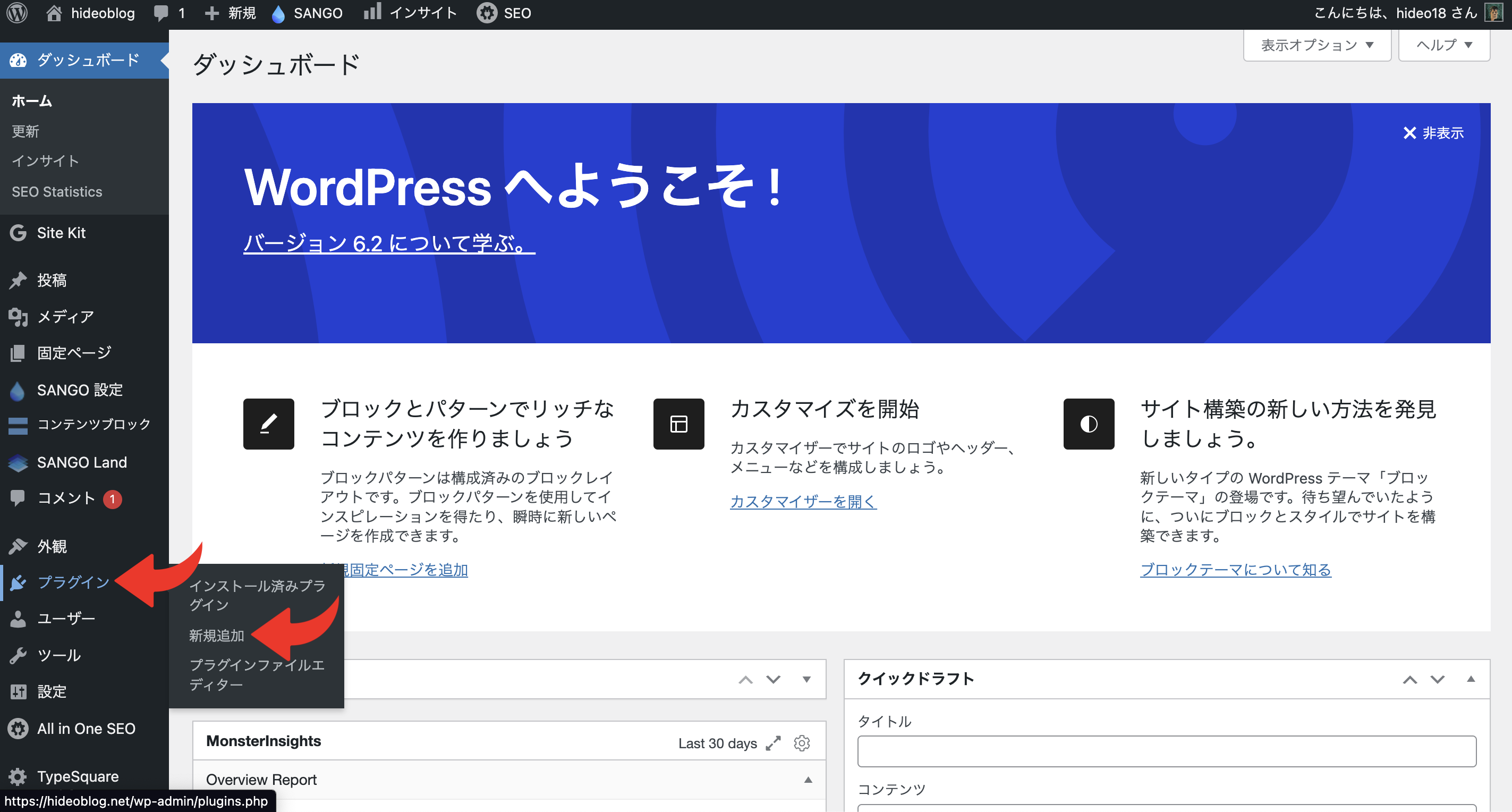Open MonsterInsights settings gear
This screenshot has width=1512, height=812.
[802, 743]
